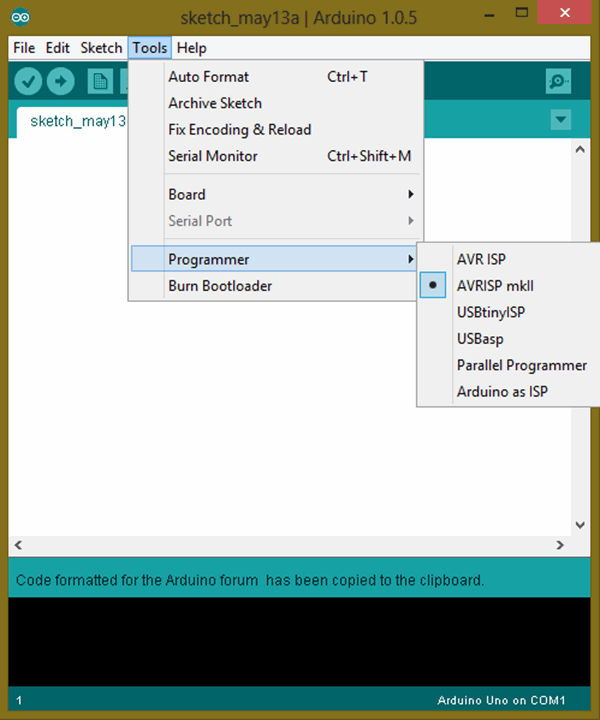Select Arduino as ISP programmer
600x720 pixels.
pos(509,392)
